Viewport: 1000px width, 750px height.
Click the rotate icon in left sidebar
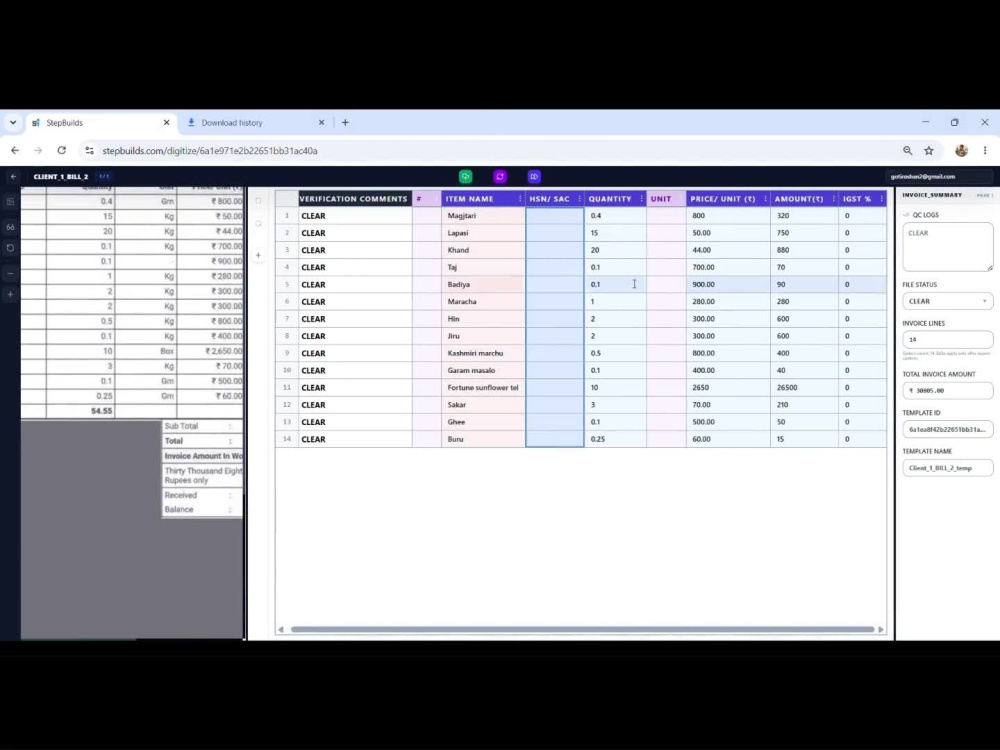(x=10, y=248)
